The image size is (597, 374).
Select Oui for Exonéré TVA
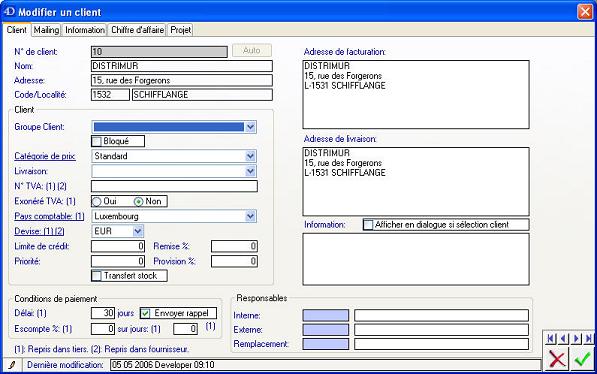point(97,201)
